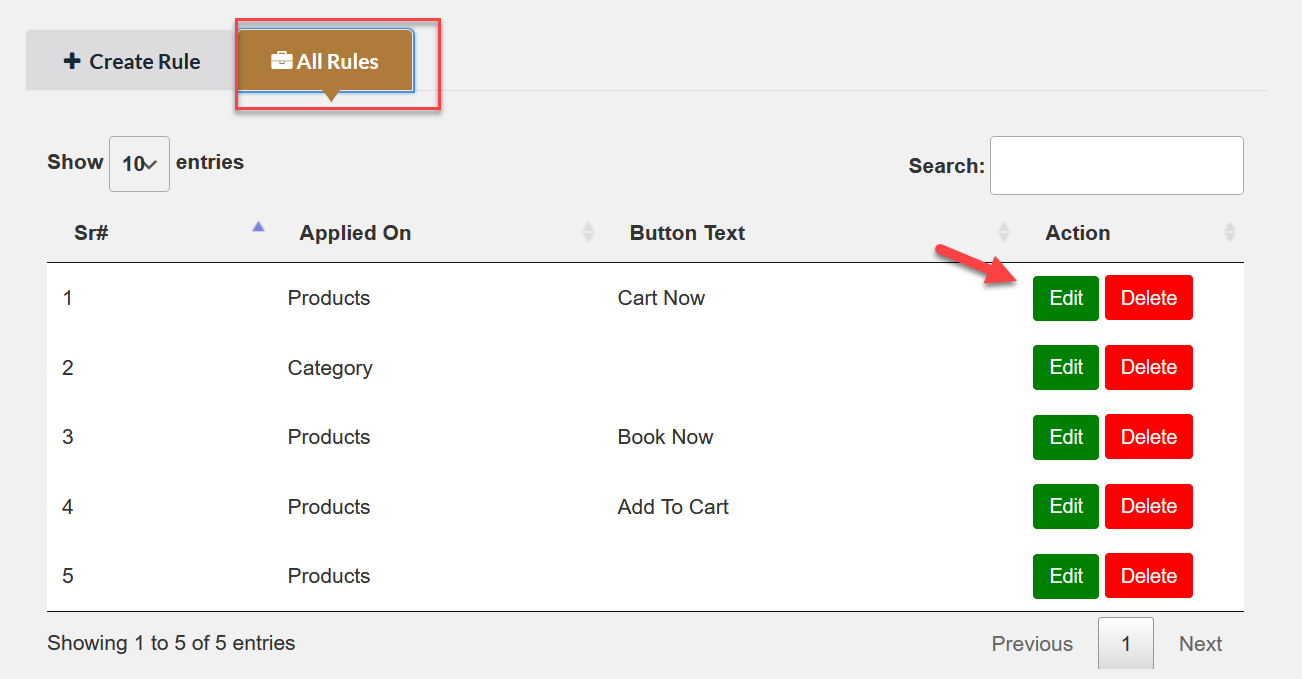Edit rule number 5
1302x679 pixels.
coord(1066,576)
